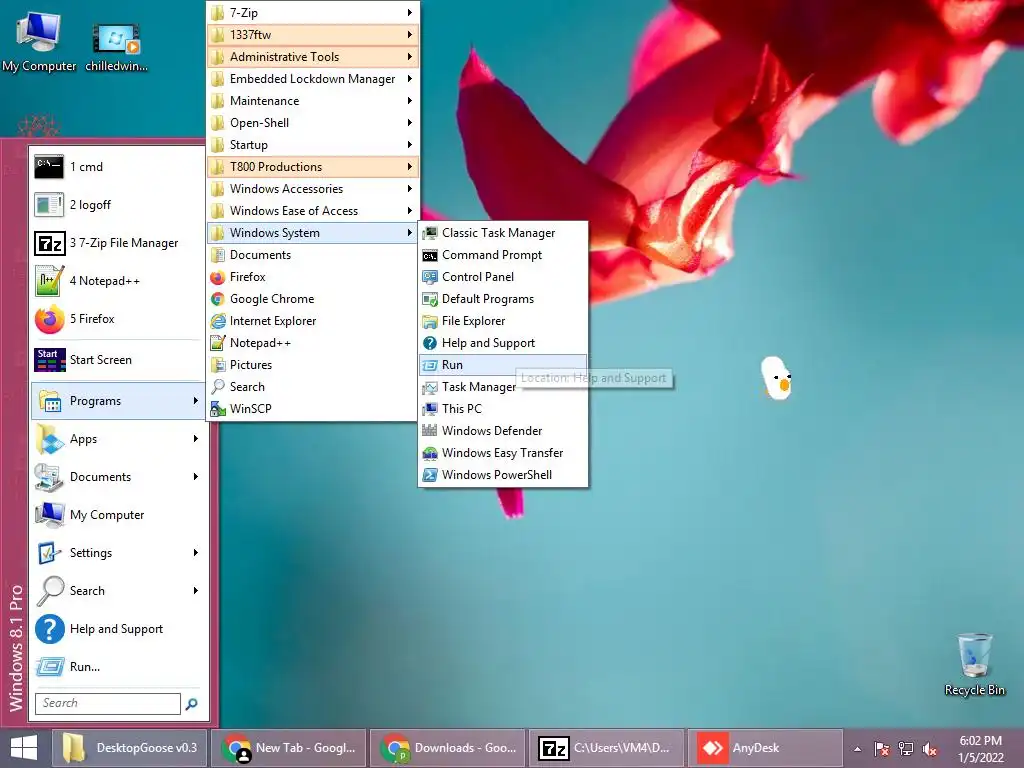Launch Command Prompt from Windows System
This screenshot has height=768, width=1024.
click(x=503, y=255)
